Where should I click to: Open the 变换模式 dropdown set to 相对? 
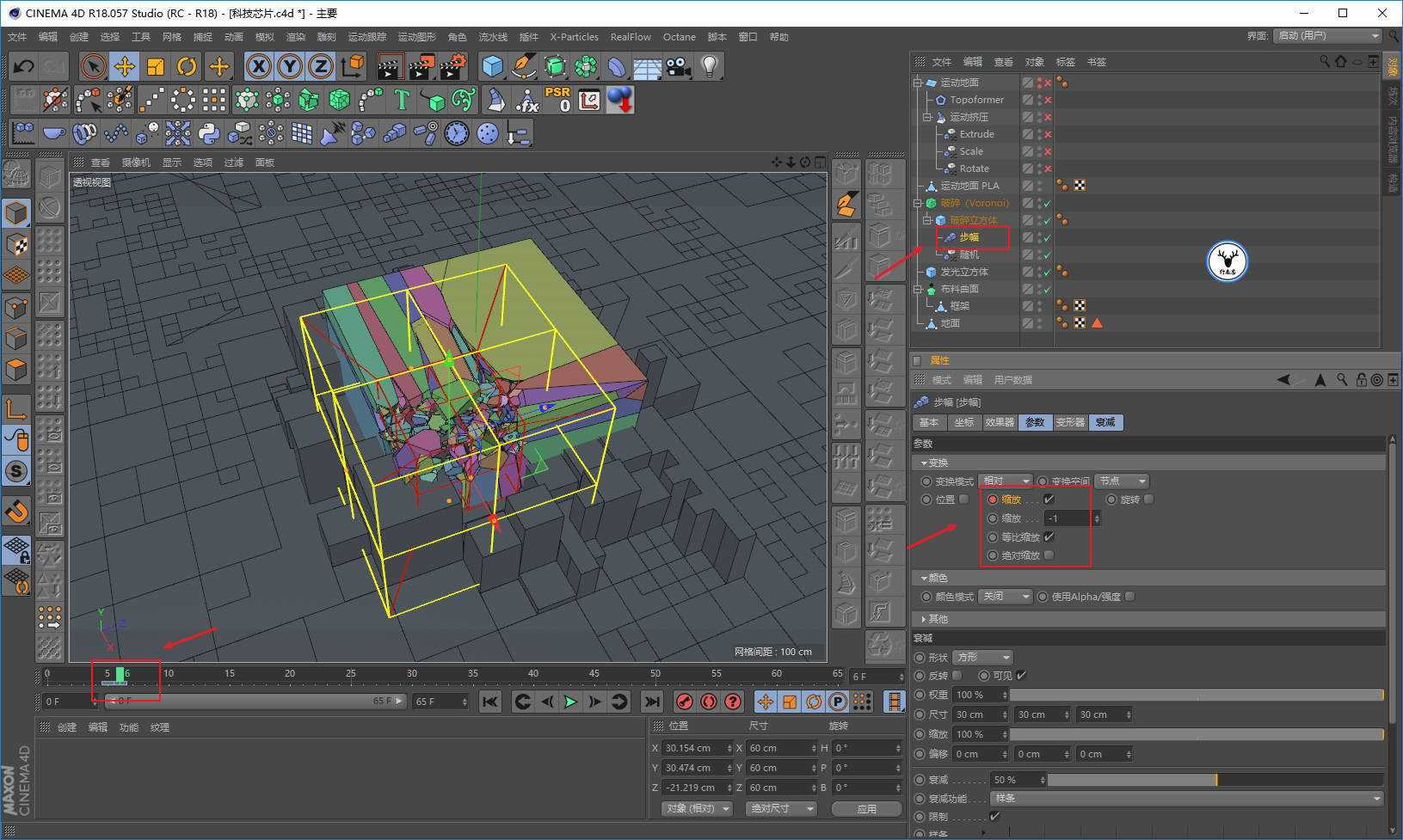(x=1006, y=481)
